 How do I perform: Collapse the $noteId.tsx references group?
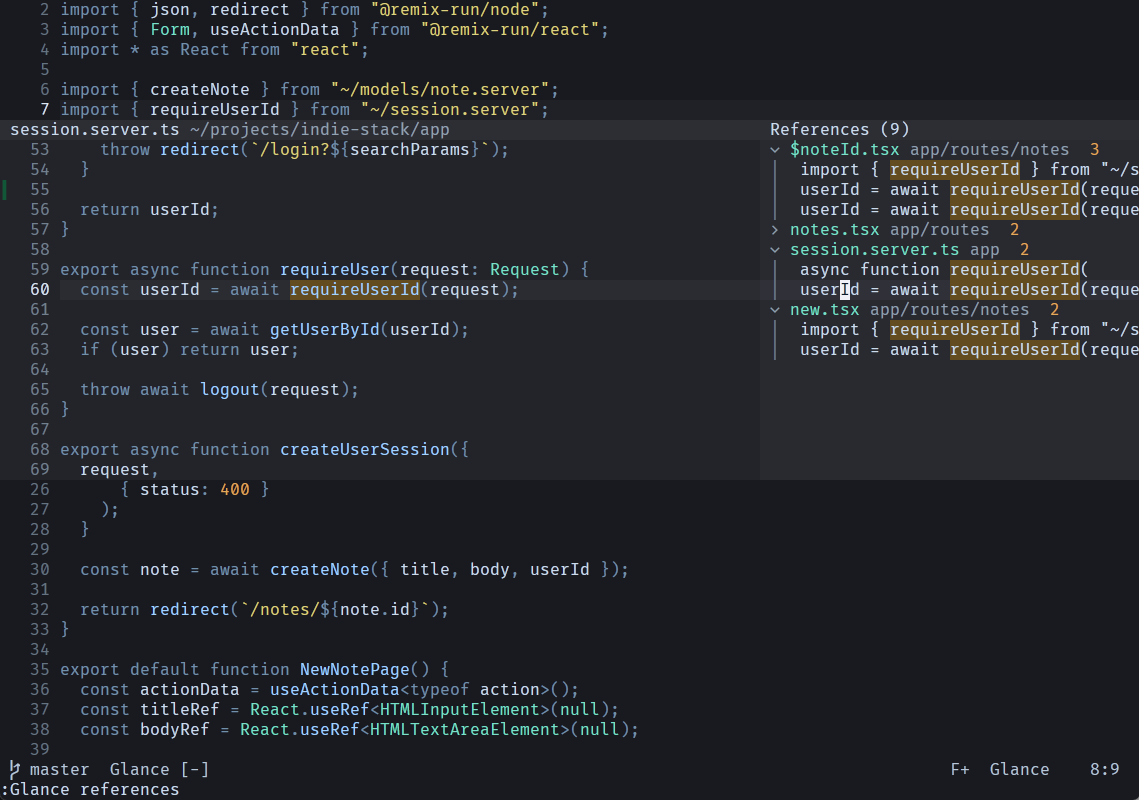(775, 150)
